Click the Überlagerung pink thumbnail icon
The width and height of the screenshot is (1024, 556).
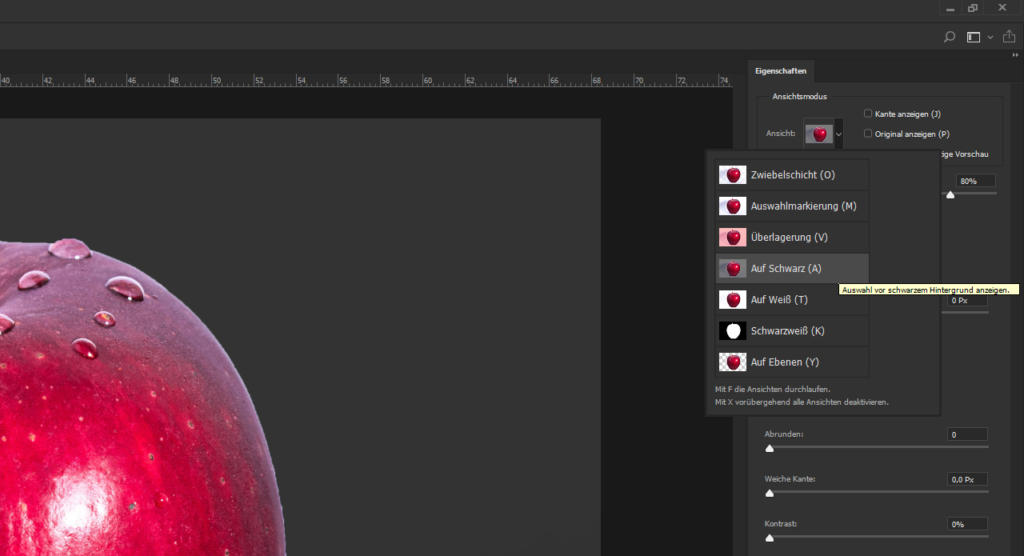coord(732,237)
